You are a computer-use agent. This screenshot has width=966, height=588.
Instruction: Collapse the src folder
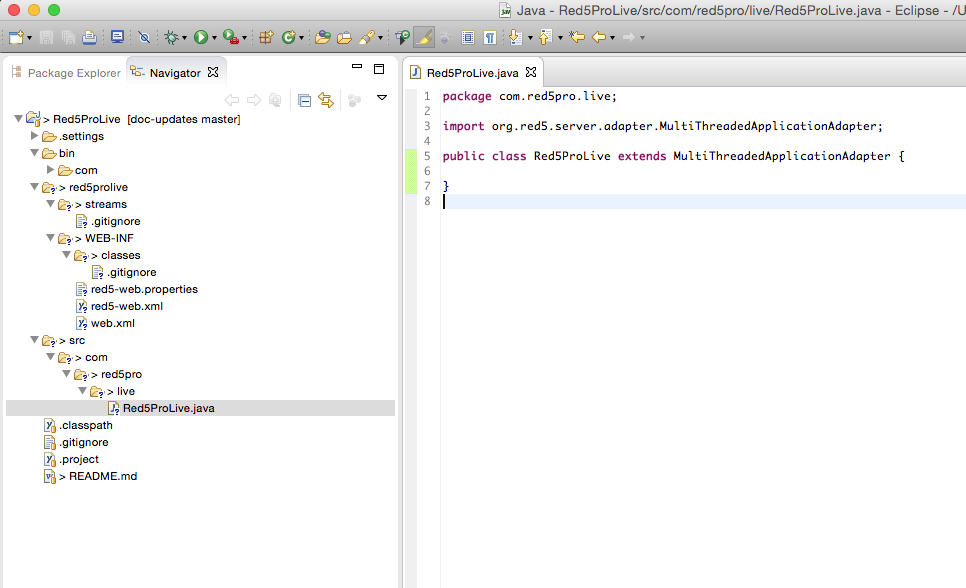(34, 340)
